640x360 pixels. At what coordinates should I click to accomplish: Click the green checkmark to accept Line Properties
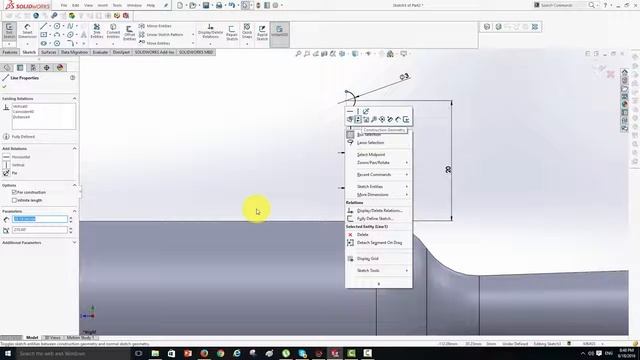click(4, 87)
